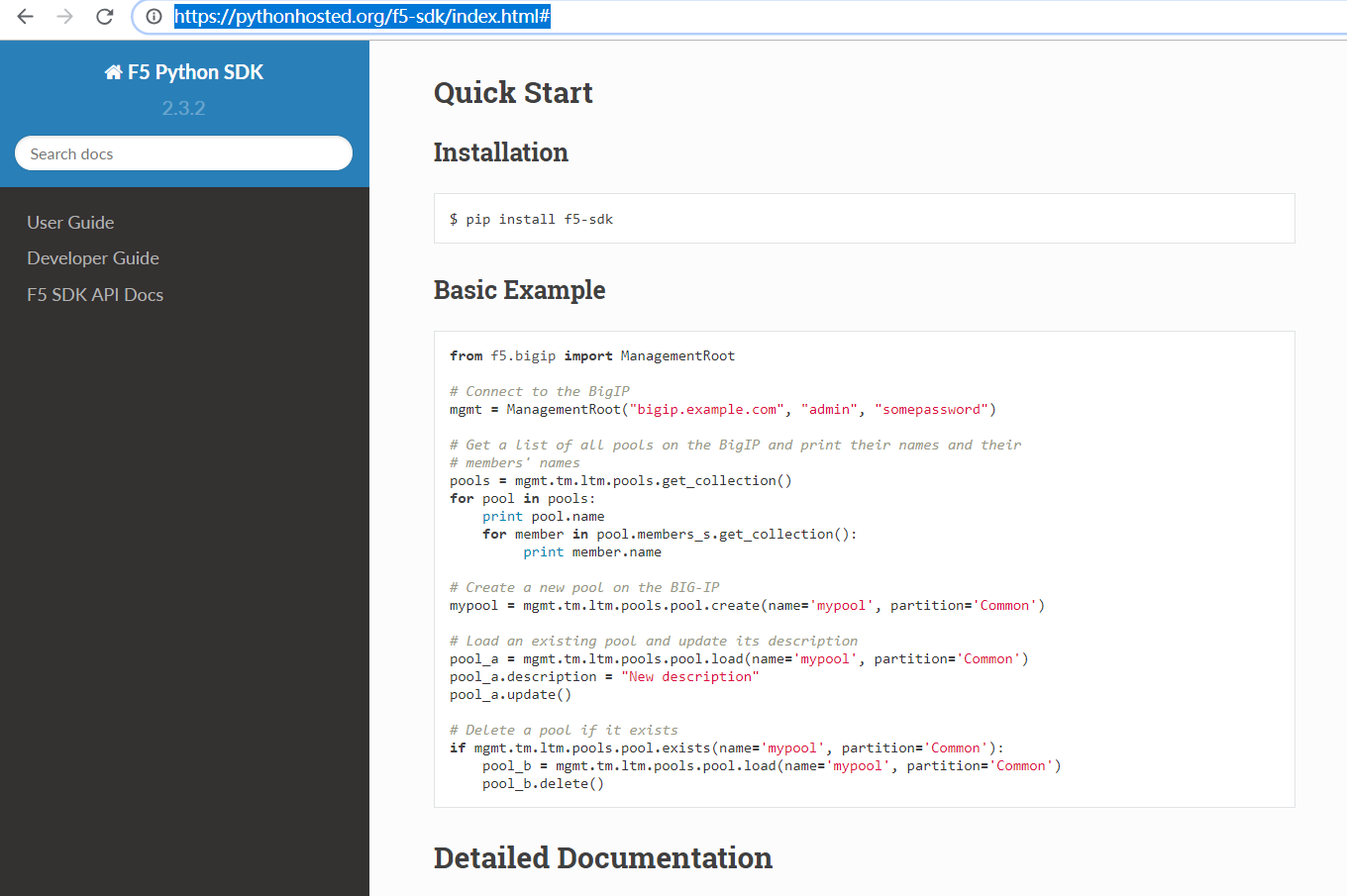The width and height of the screenshot is (1347, 896).
Task: Click the browser forward arrow
Action: (x=65, y=16)
